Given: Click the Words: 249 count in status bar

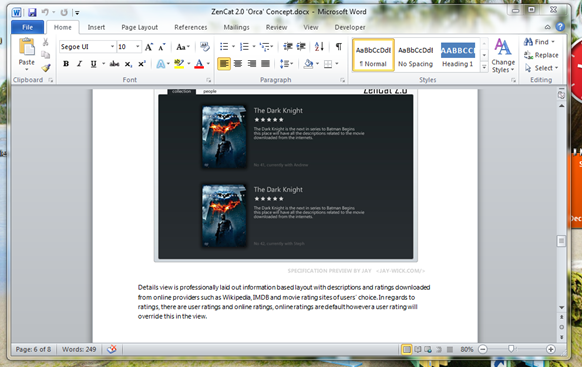Looking at the screenshot, I should pyautogui.click(x=79, y=349).
